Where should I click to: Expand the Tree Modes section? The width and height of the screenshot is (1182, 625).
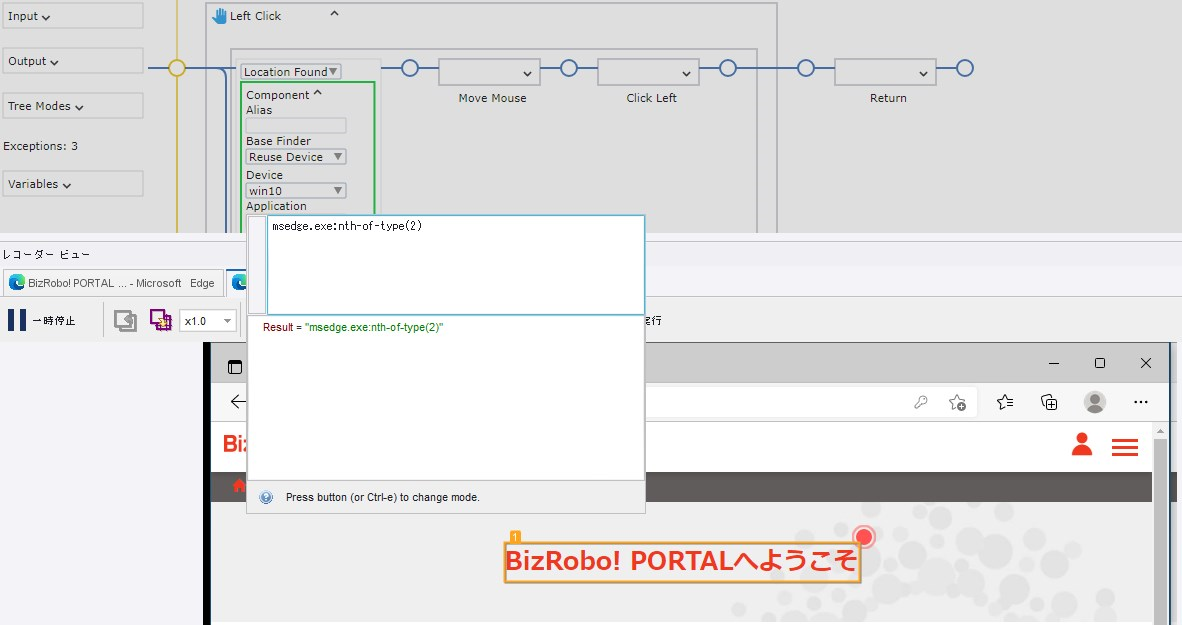tap(72, 106)
